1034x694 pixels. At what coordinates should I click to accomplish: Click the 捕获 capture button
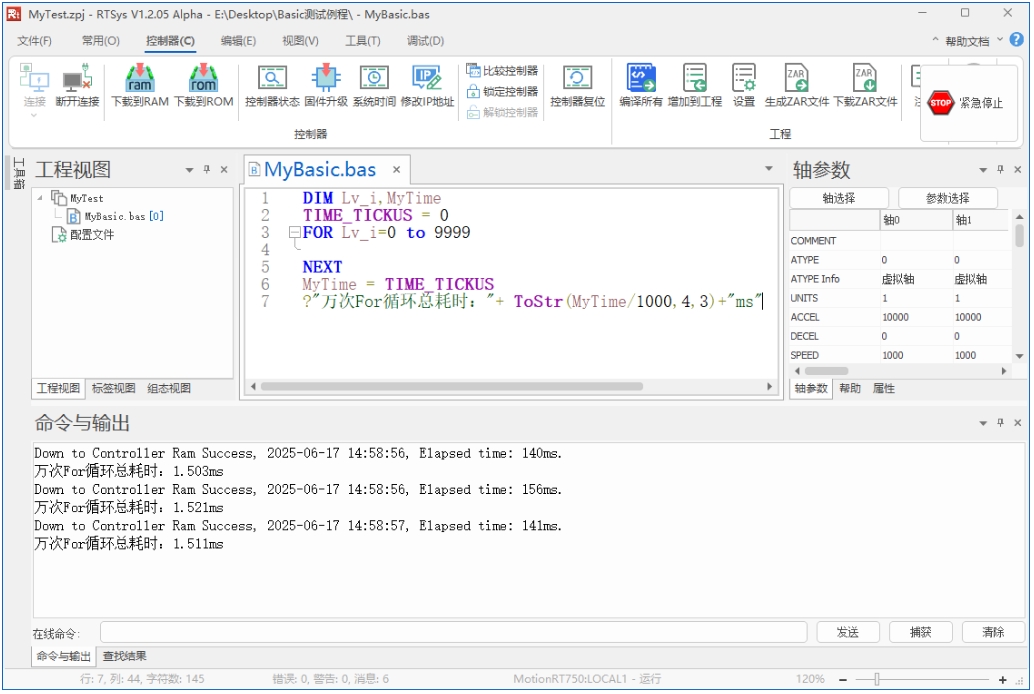click(921, 633)
